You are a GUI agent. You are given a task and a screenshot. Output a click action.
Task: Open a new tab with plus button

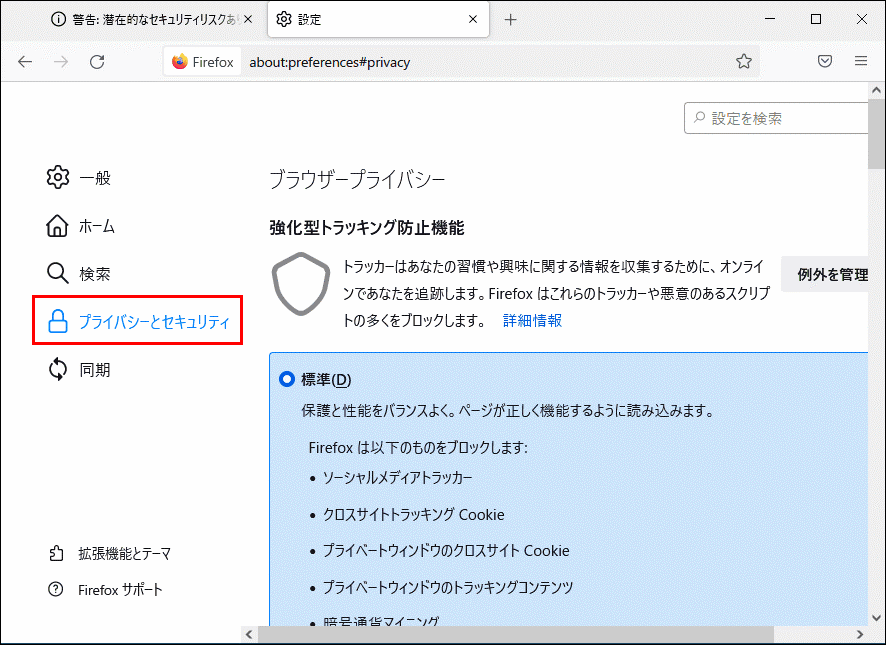[x=510, y=20]
